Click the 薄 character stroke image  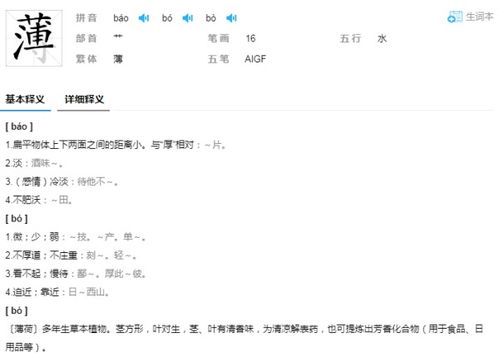tap(34, 38)
